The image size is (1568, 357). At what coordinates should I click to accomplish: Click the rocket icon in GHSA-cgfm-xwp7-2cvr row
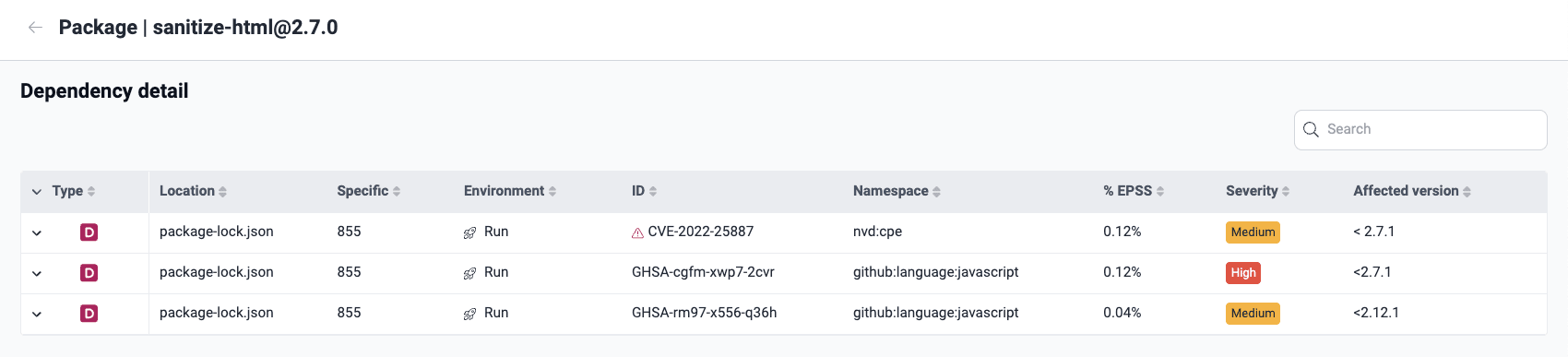(x=469, y=273)
